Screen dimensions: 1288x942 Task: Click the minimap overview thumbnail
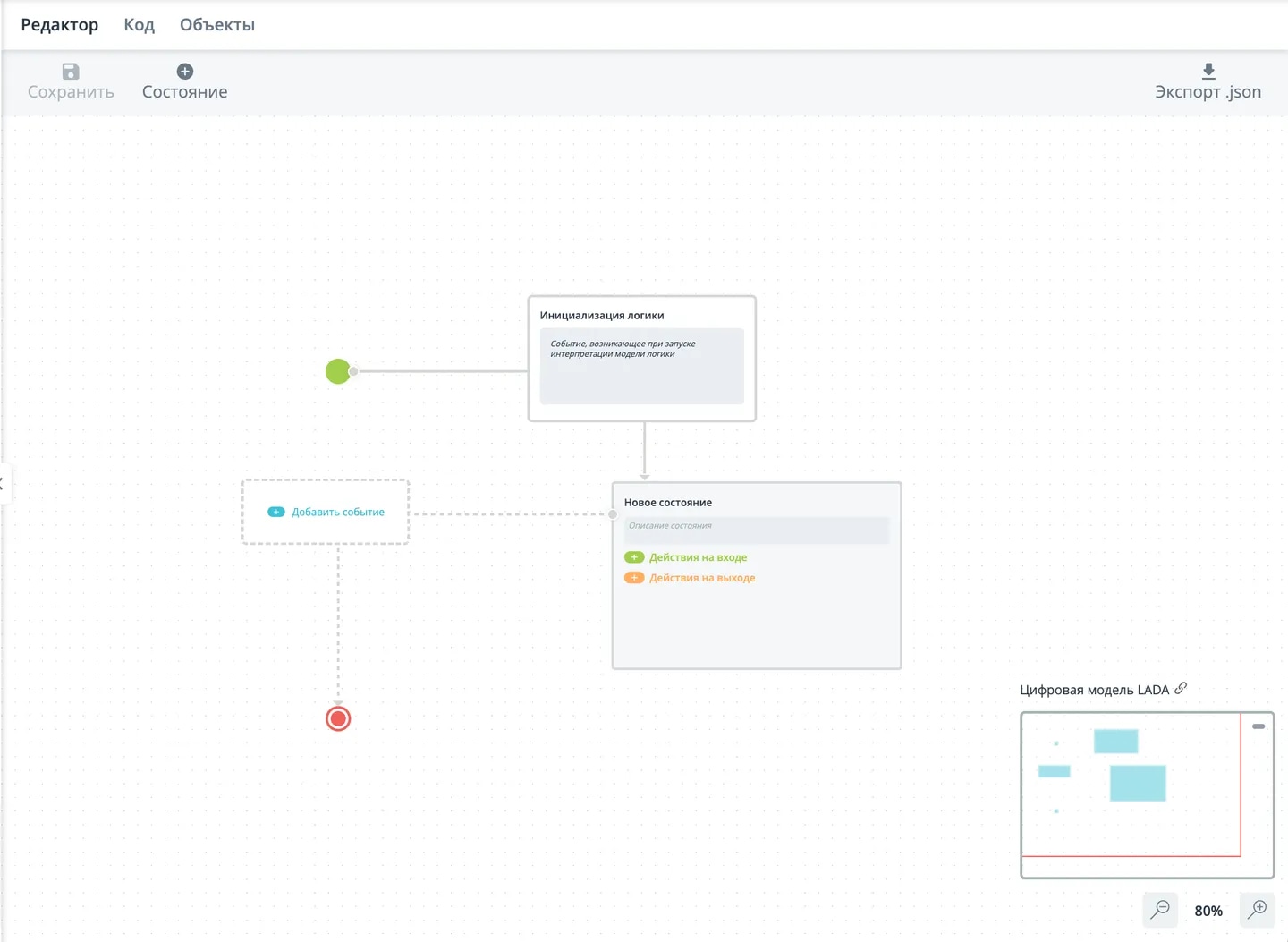coord(1148,795)
